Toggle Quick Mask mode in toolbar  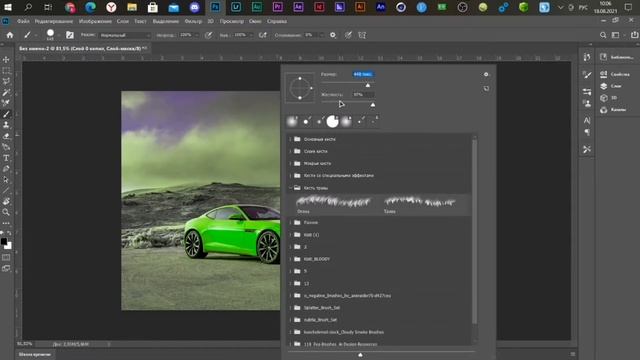pos(6,258)
